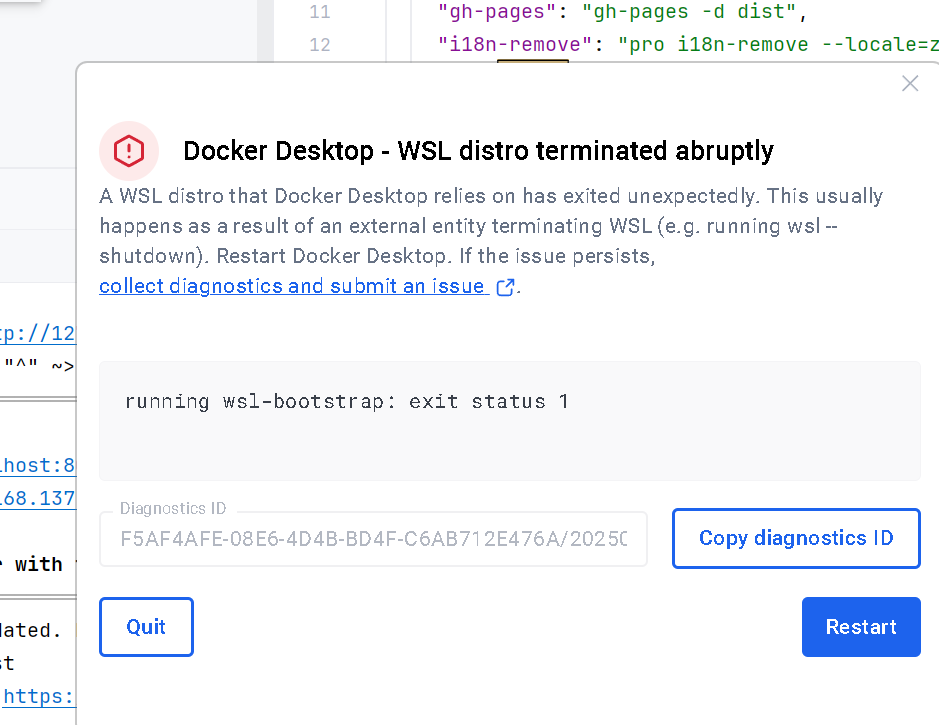Click the dialog title 'WSL distro terminated abruptly'

click(585, 151)
